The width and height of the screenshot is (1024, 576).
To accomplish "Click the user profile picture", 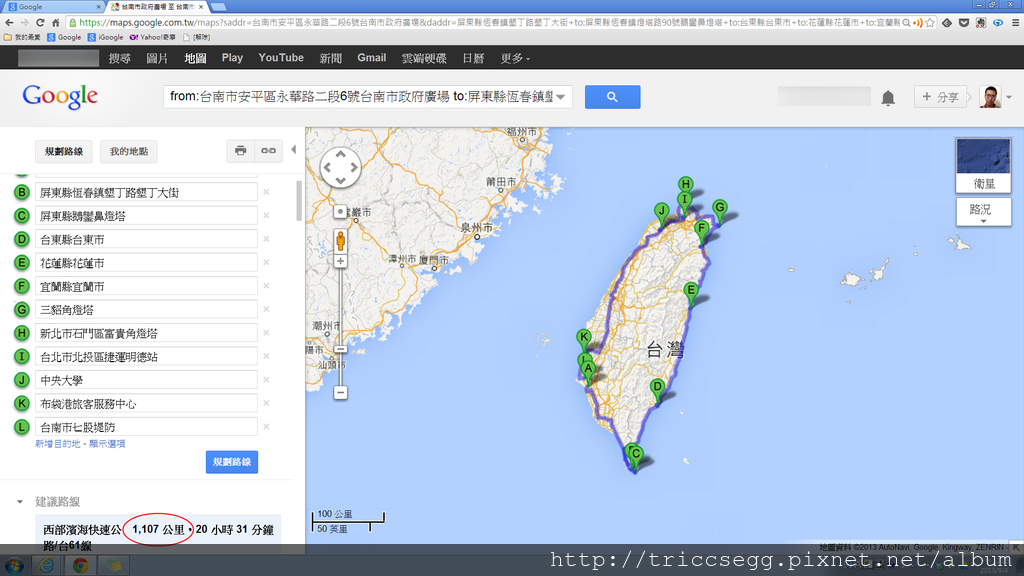I will click(990, 97).
